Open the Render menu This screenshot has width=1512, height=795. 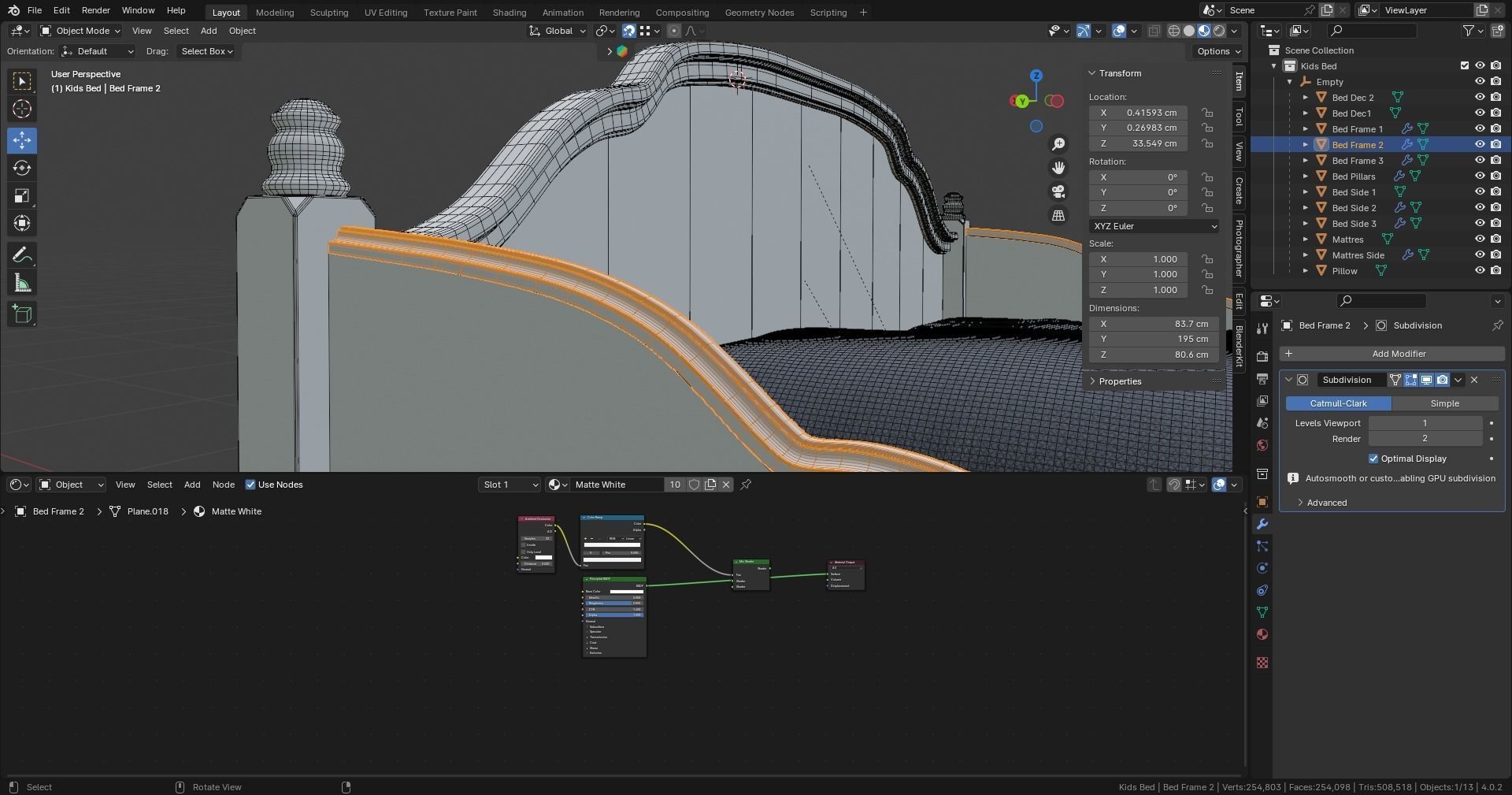click(x=95, y=10)
